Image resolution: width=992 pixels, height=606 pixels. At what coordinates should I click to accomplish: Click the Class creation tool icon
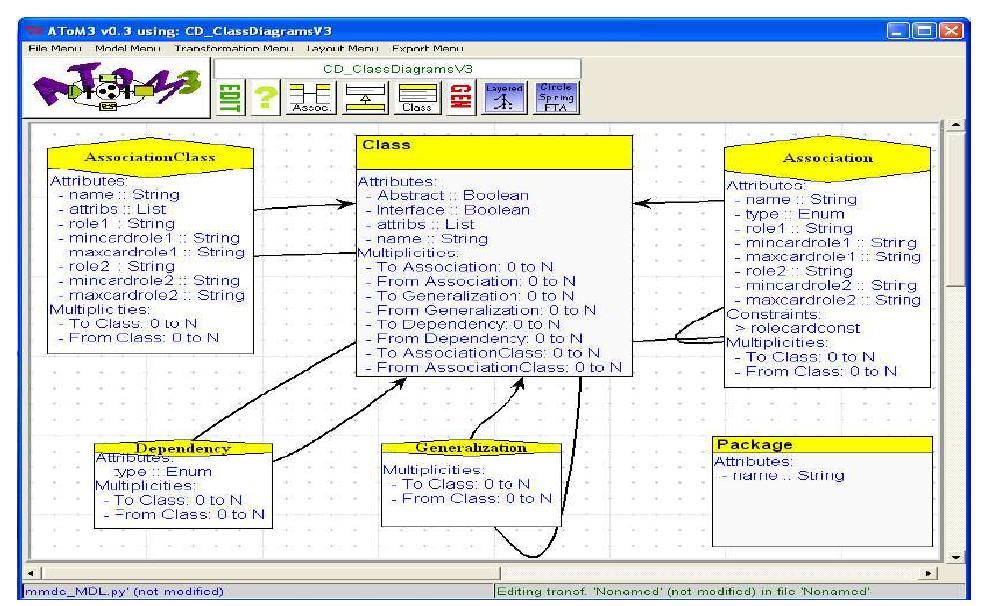pyautogui.click(x=418, y=98)
